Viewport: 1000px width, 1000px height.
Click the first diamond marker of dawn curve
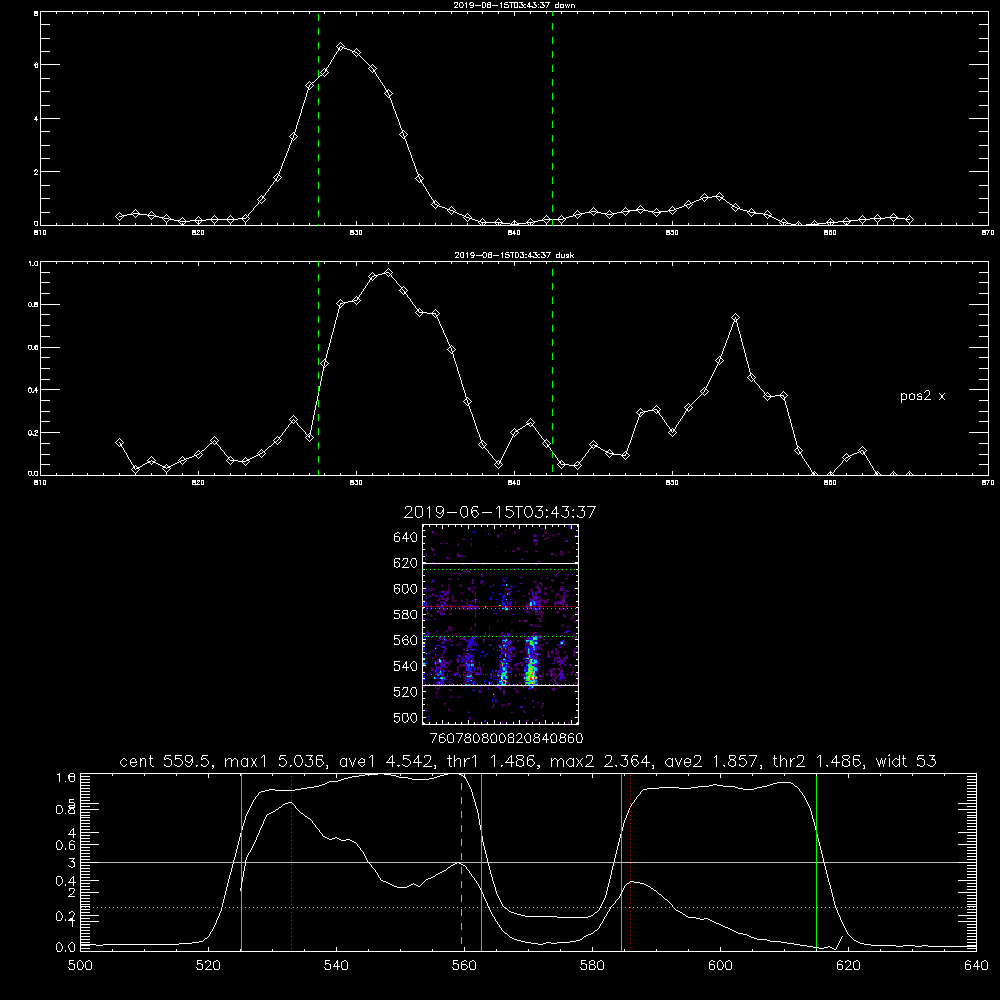[119, 216]
